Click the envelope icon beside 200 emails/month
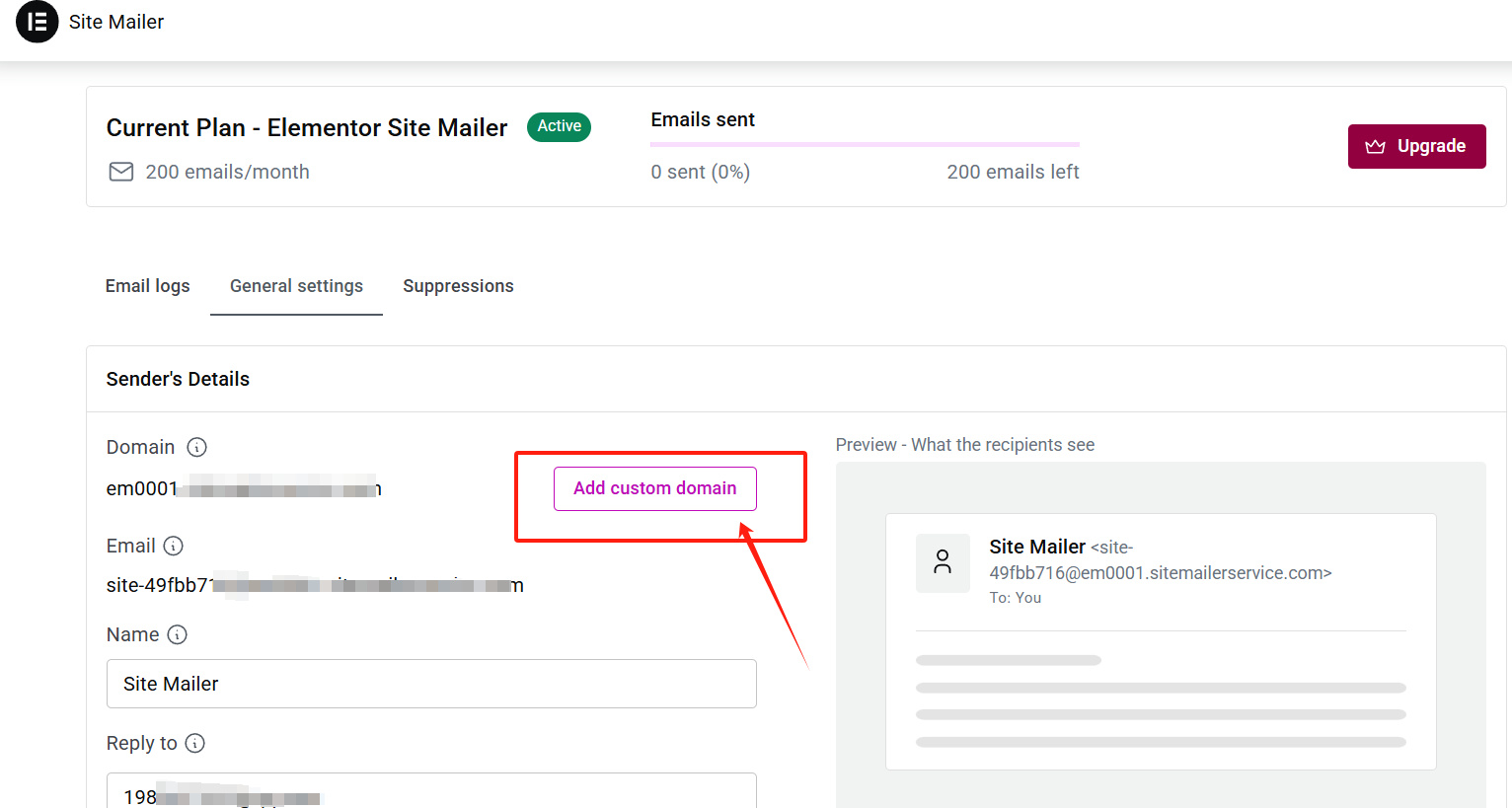The width and height of the screenshot is (1512, 808). (120, 172)
